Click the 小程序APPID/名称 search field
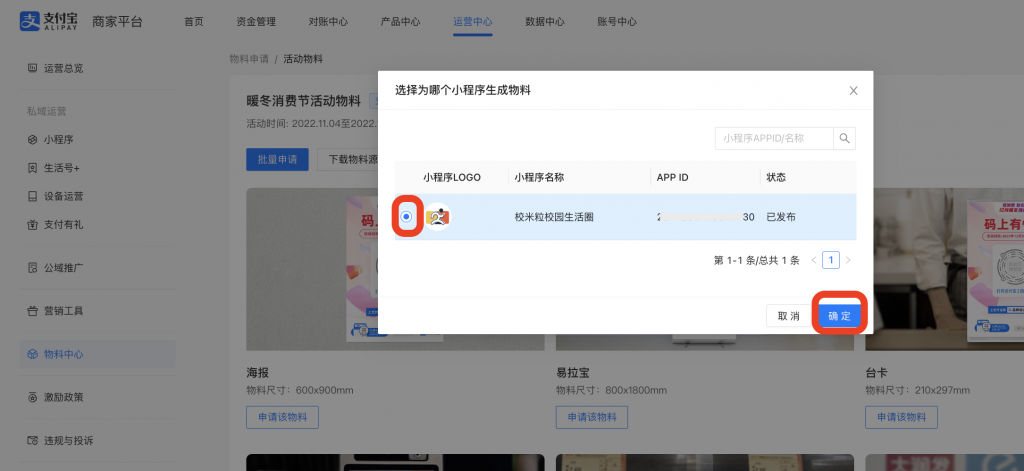The height and width of the screenshot is (471, 1024). (775, 138)
